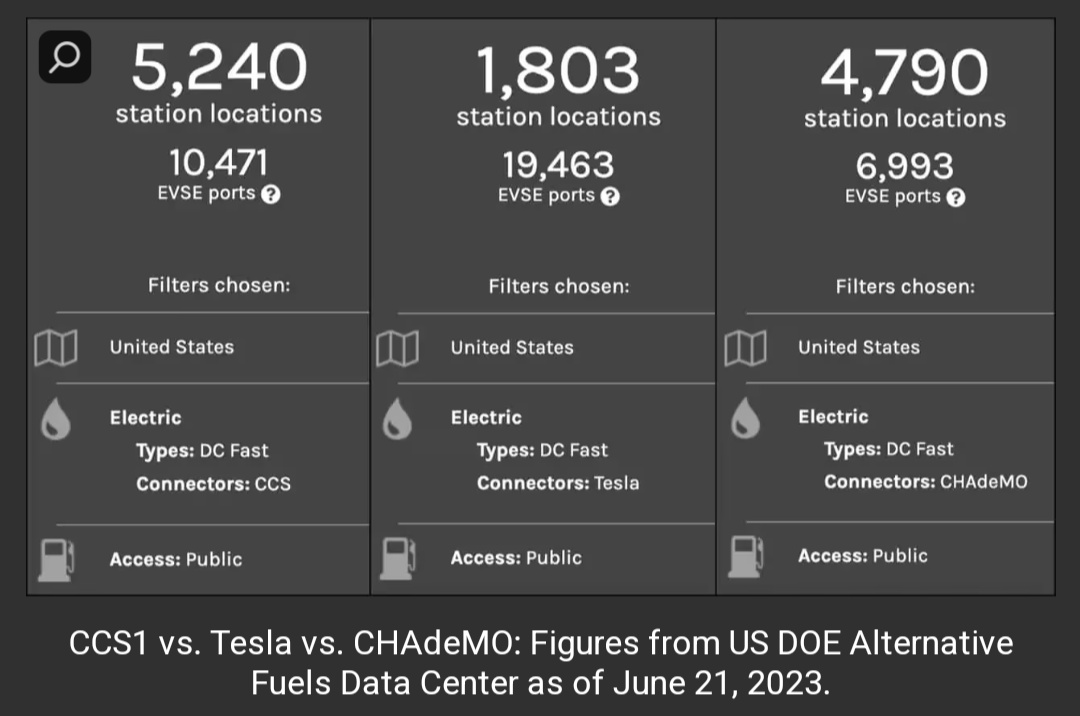This screenshot has height=716, width=1080.
Task: Click the Connectors: CCS filter text
Action: (213, 484)
